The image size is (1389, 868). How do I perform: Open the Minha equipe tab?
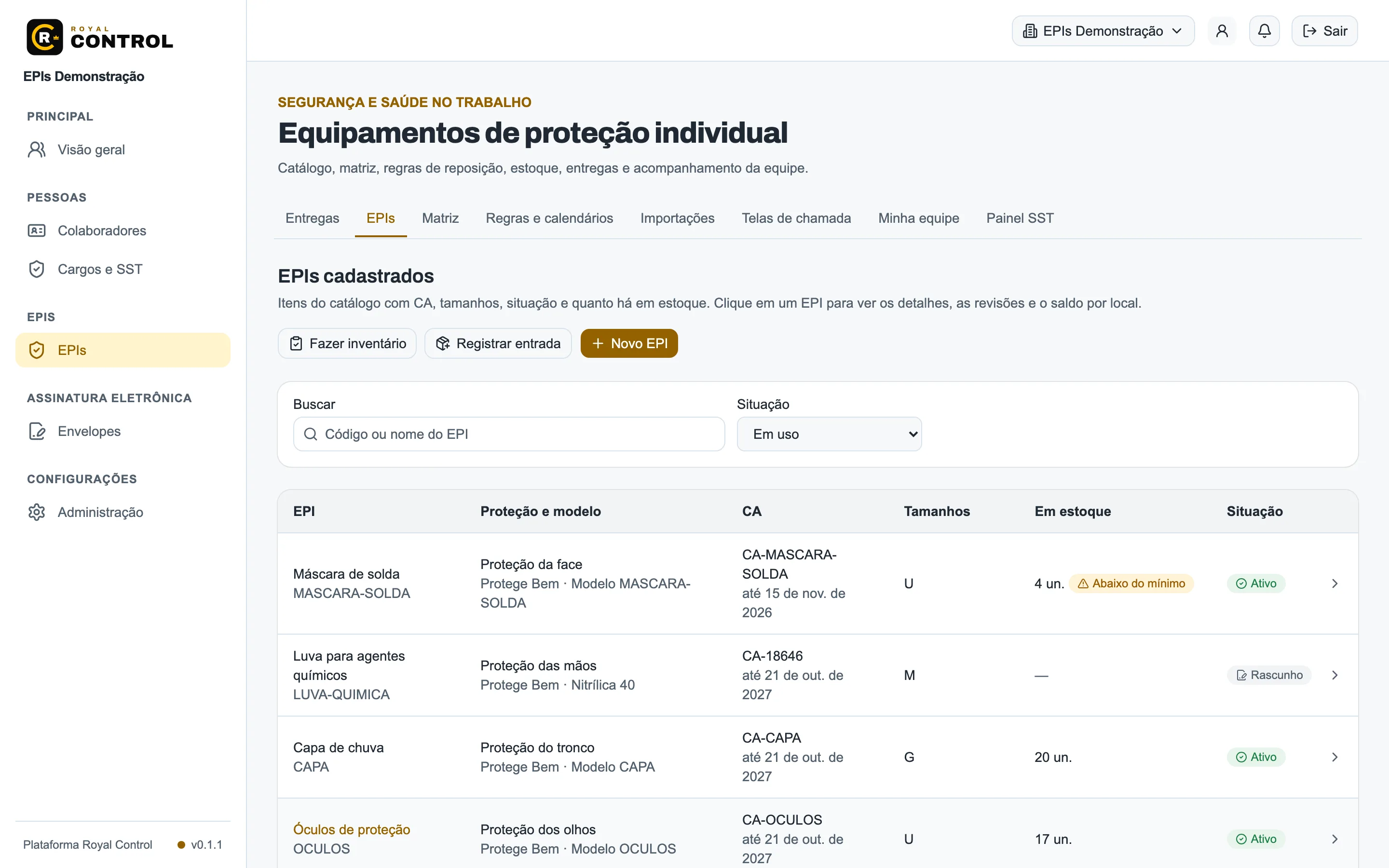click(x=918, y=218)
